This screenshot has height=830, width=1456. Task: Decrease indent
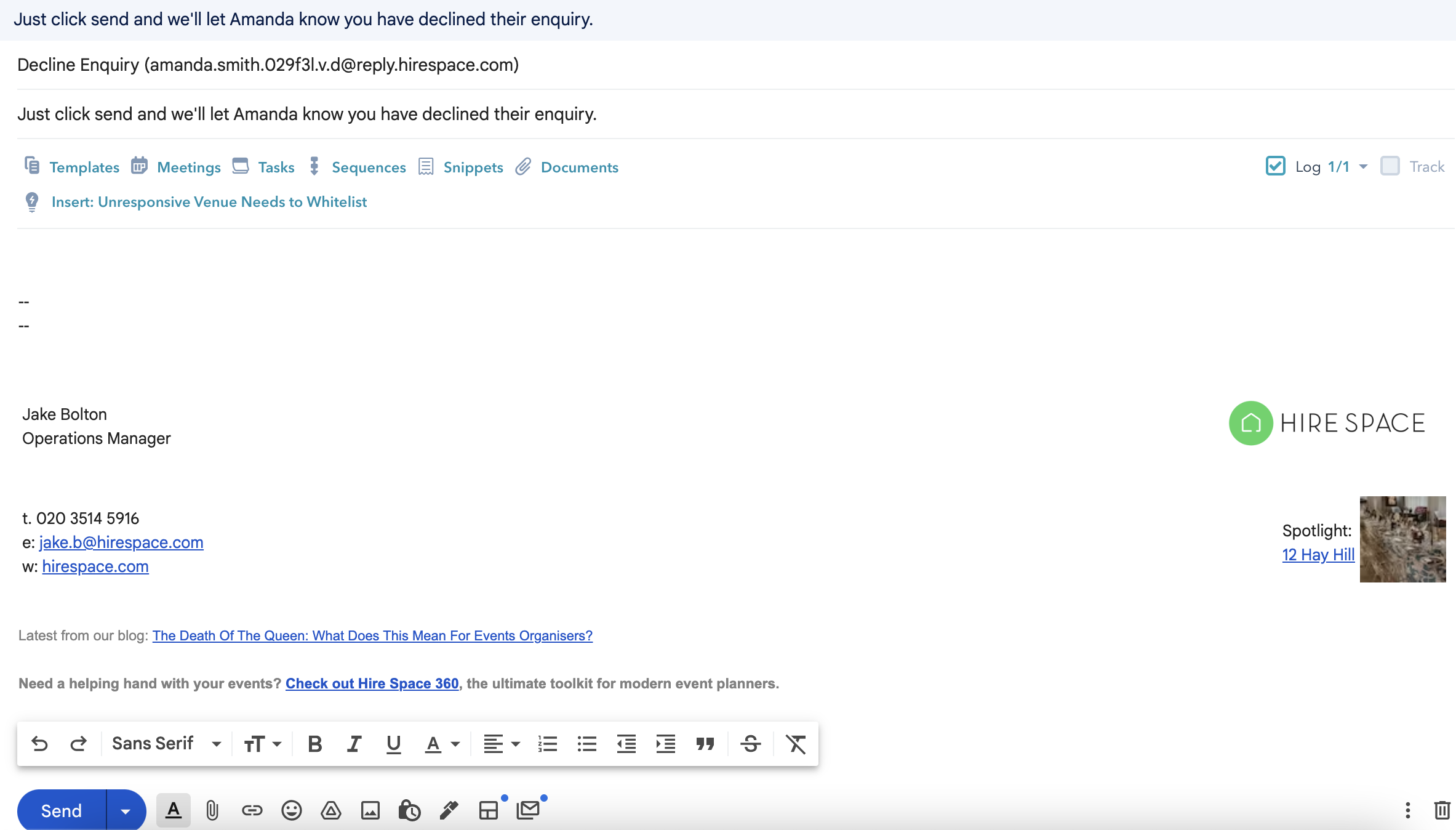[626, 744]
